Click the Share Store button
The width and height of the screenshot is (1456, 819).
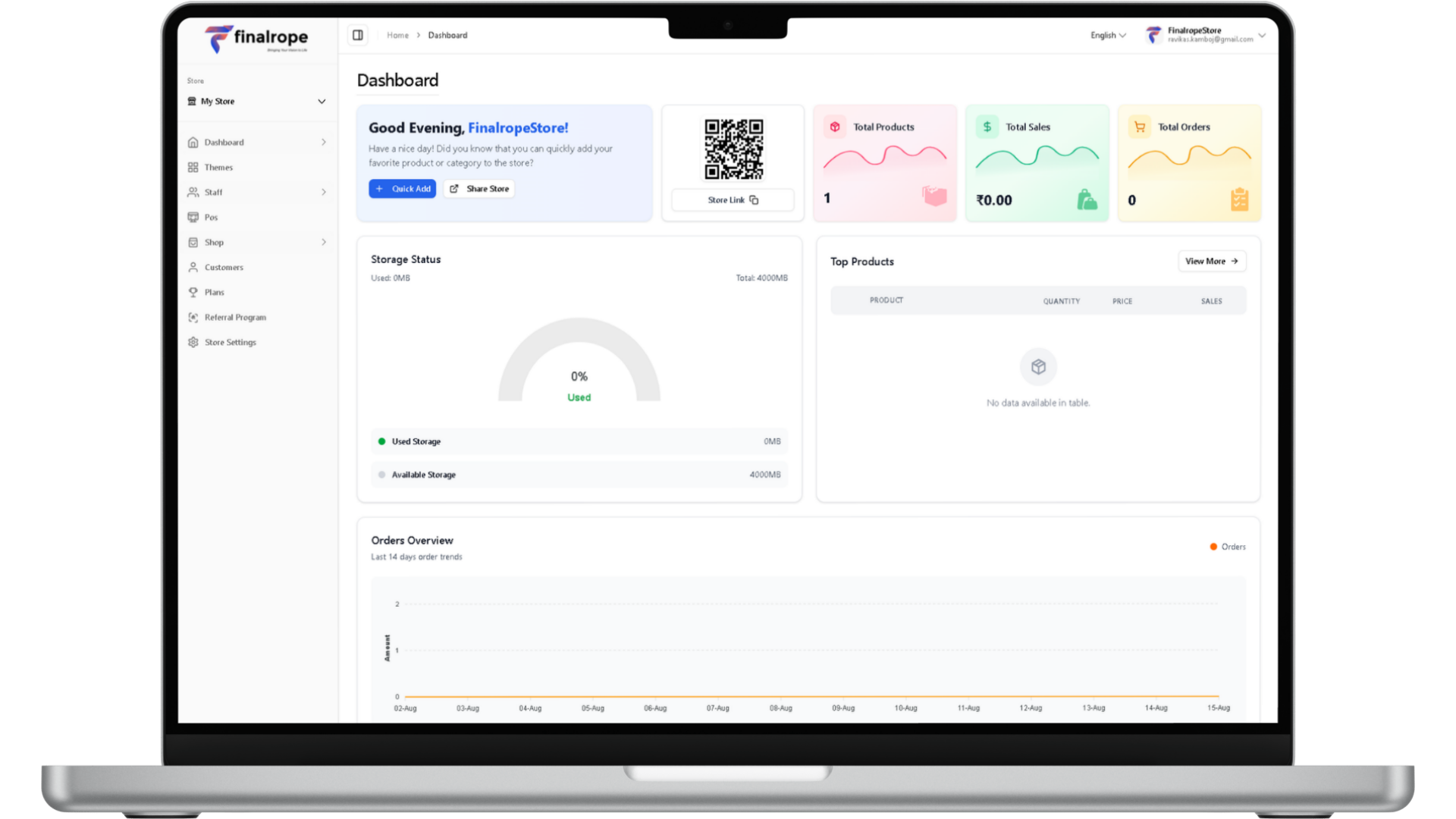pos(479,189)
